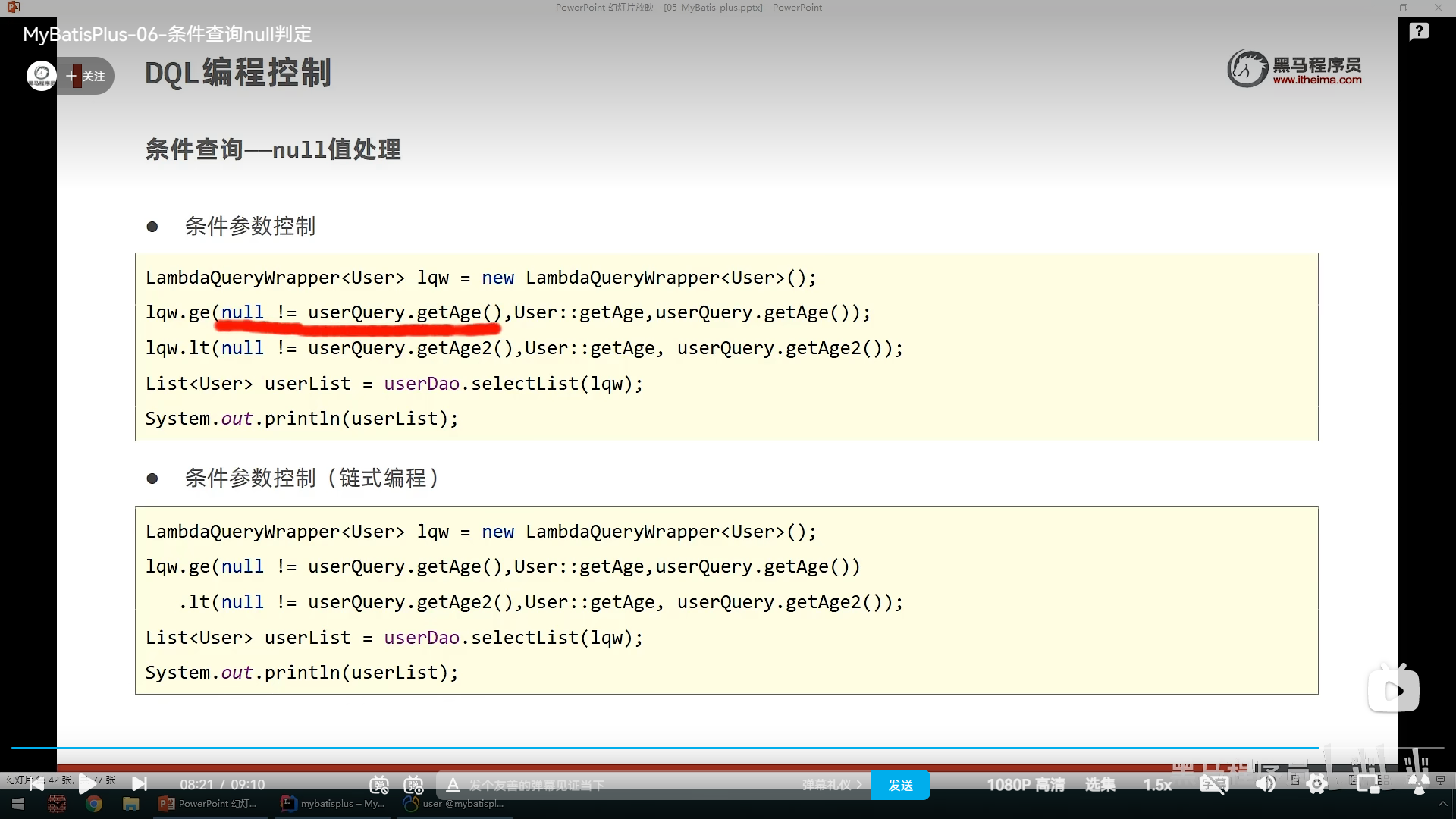The image size is (1456, 819).
Task: Open 弹幕礼仪 etiquette link
Action: click(832, 785)
